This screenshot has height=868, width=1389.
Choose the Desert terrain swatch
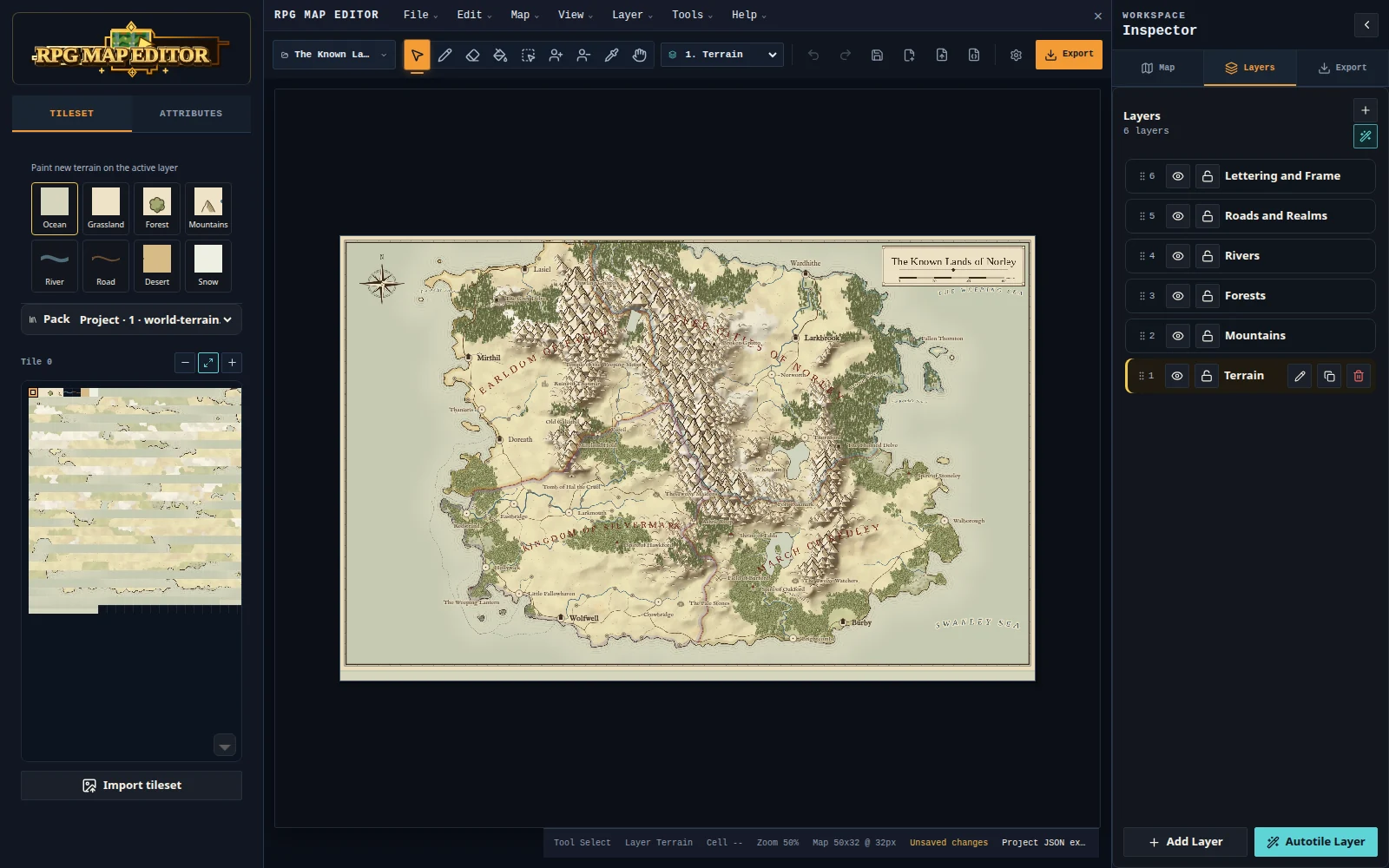157,266
